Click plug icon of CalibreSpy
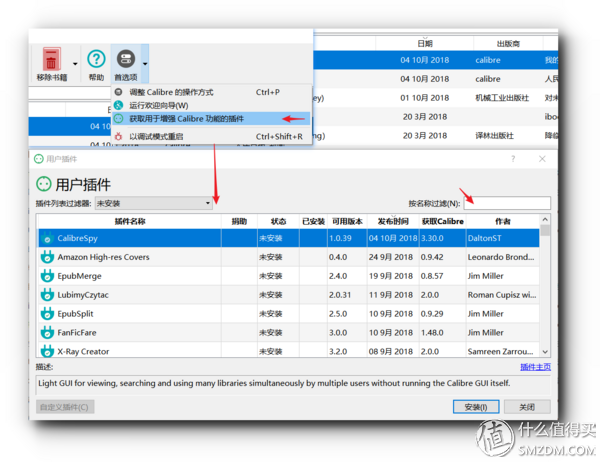Image resolution: width=600 pixels, height=462 pixels. pos(47,238)
